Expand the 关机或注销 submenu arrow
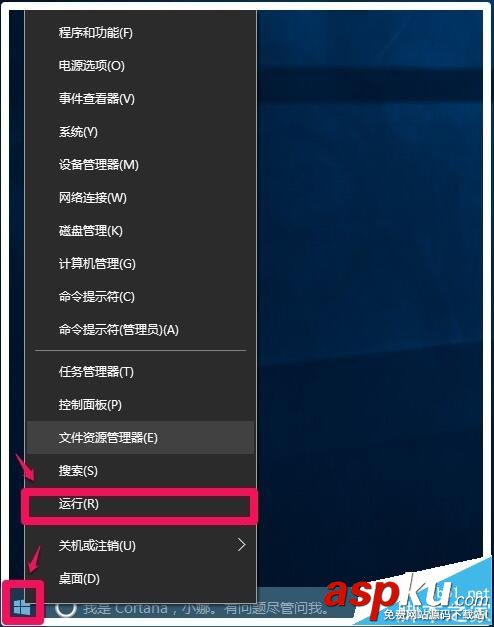The image size is (494, 627). click(241, 545)
